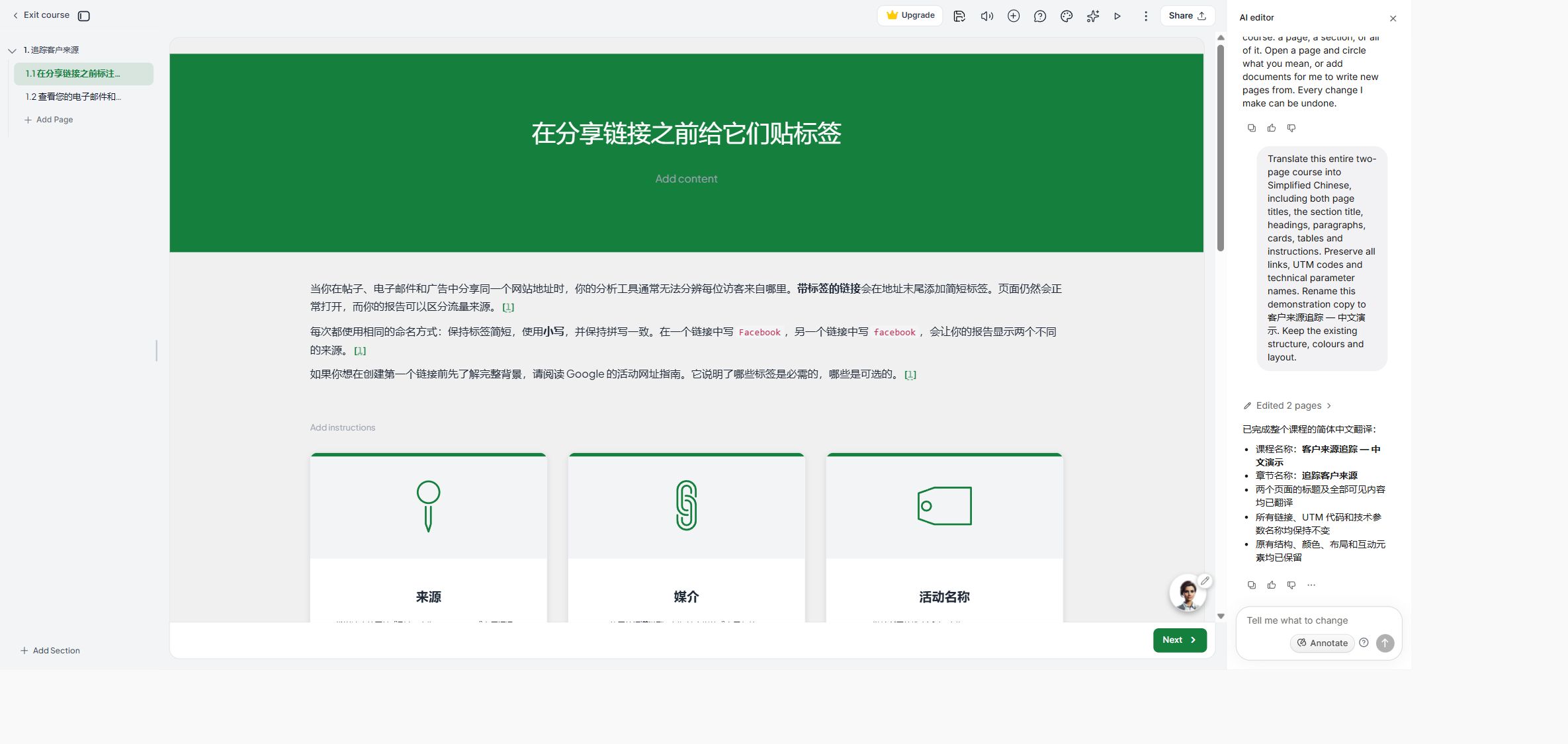This screenshot has height=744, width=1568.
Task: Close the AI editor panel
Action: coord(1393,19)
